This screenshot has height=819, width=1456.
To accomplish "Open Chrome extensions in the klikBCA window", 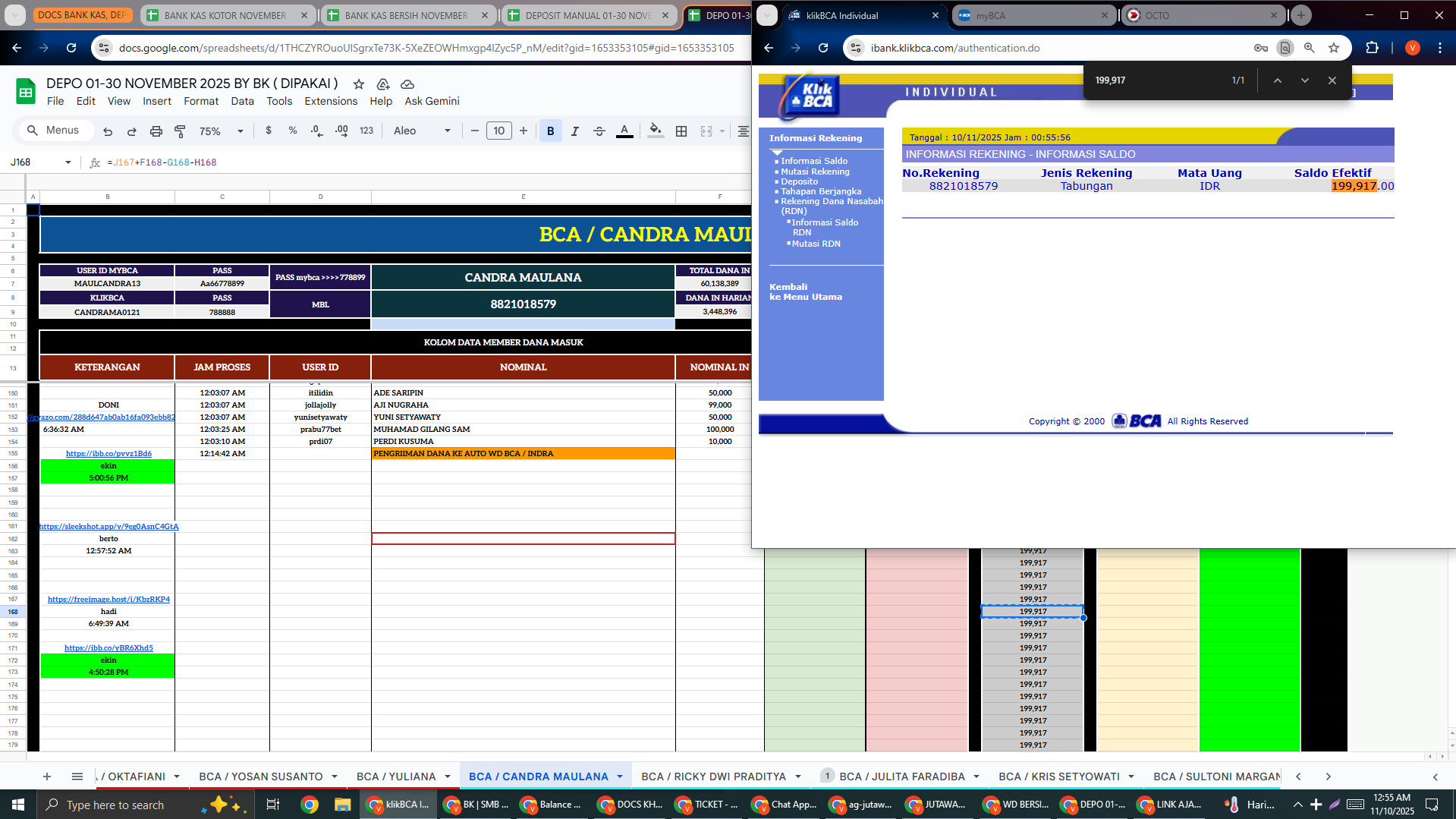I will [x=1372, y=48].
